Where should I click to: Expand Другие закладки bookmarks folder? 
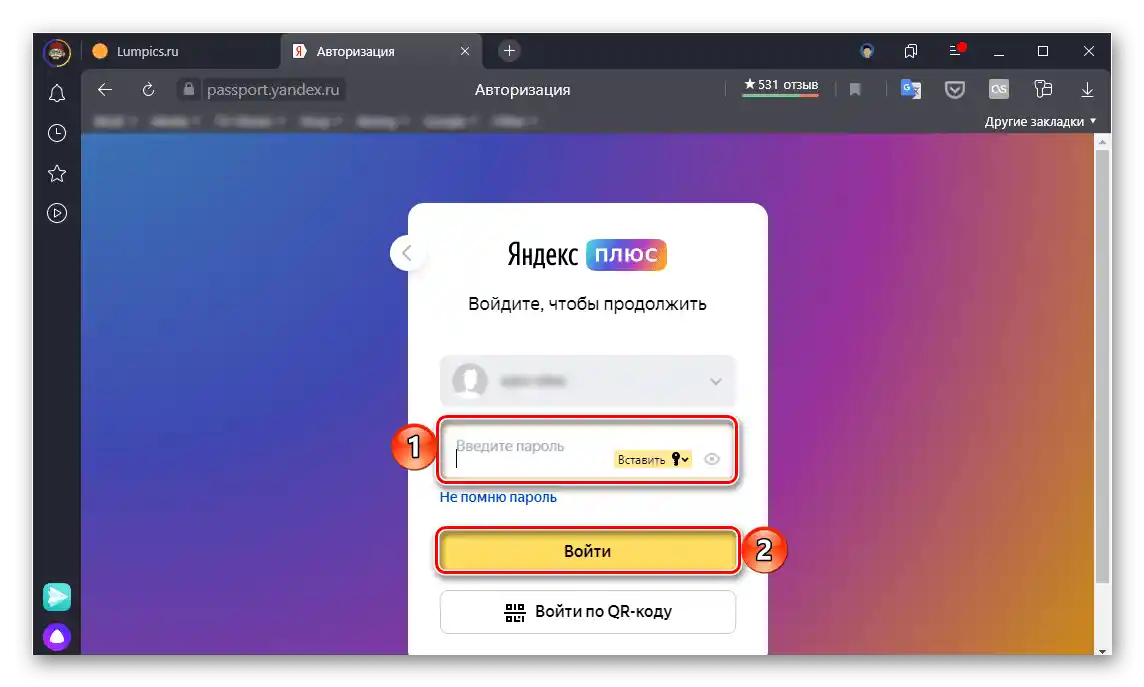(x=1040, y=122)
